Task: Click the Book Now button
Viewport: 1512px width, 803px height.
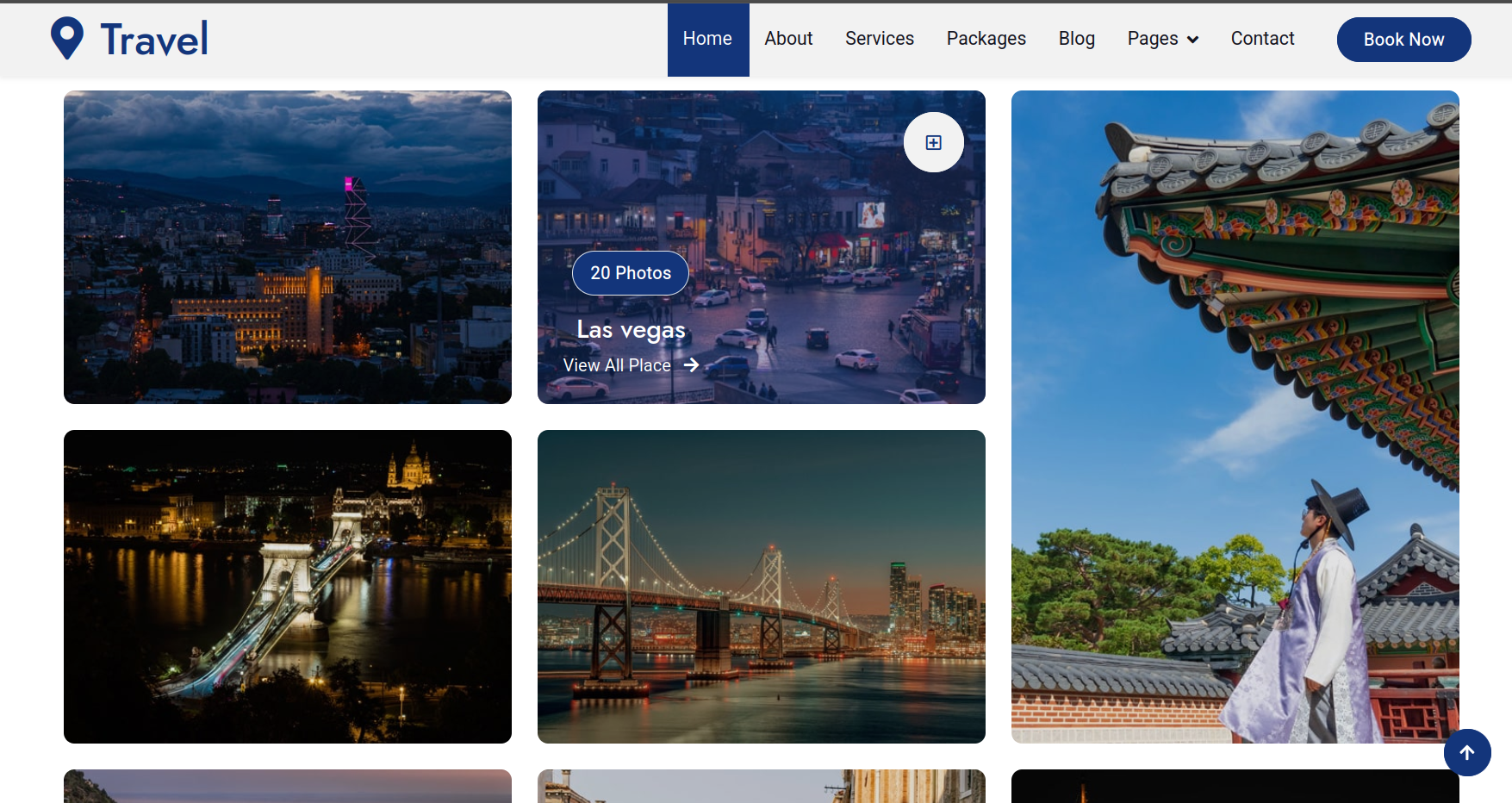Action: [x=1403, y=39]
